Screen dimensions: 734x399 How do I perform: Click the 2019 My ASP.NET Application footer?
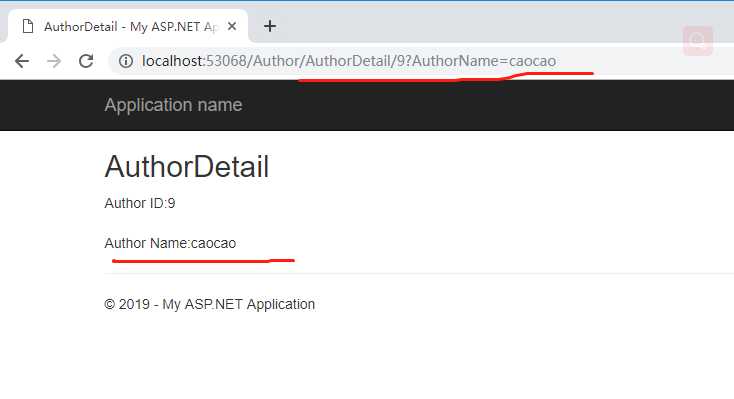(209, 304)
